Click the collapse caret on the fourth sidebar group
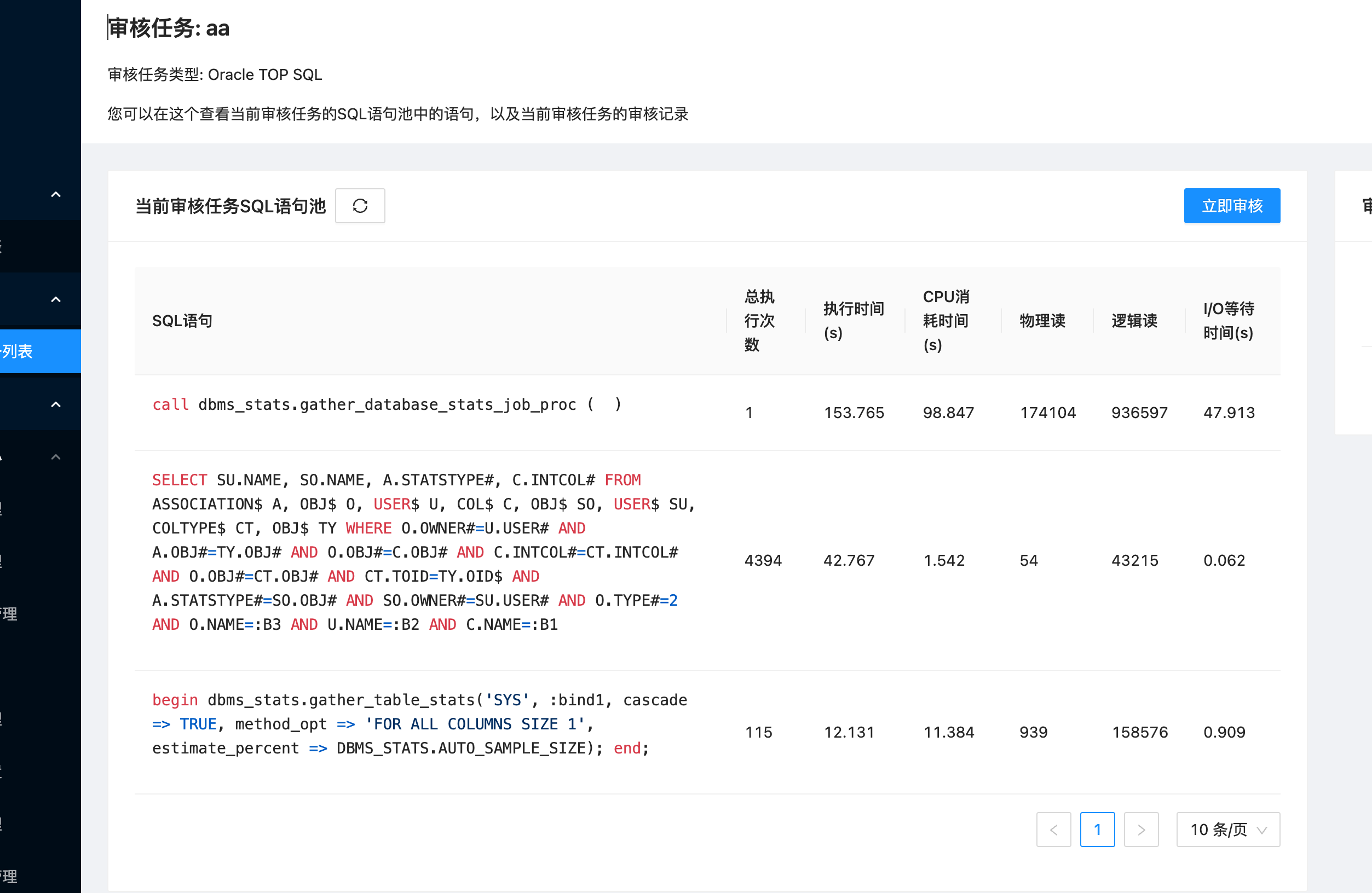The height and width of the screenshot is (893, 1372). click(55, 456)
